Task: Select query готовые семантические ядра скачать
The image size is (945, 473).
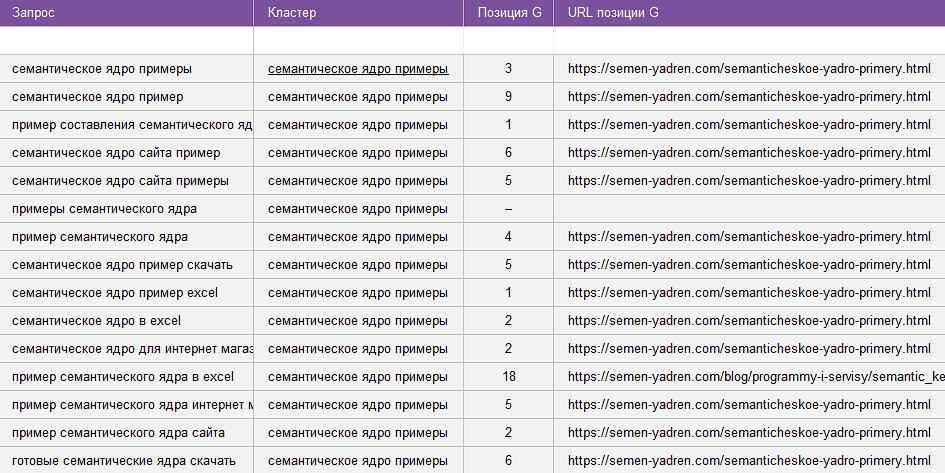Action: [x=124, y=461]
